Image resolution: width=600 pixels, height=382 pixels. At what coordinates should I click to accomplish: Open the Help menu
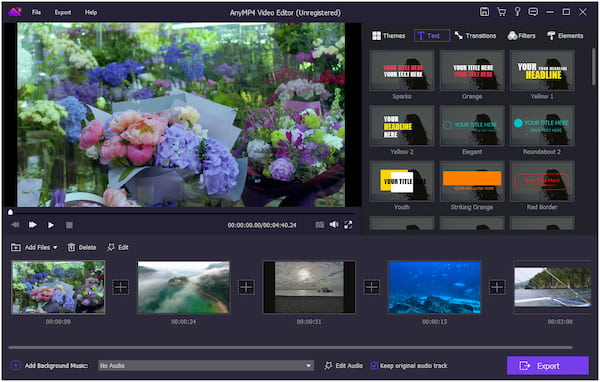(x=91, y=12)
